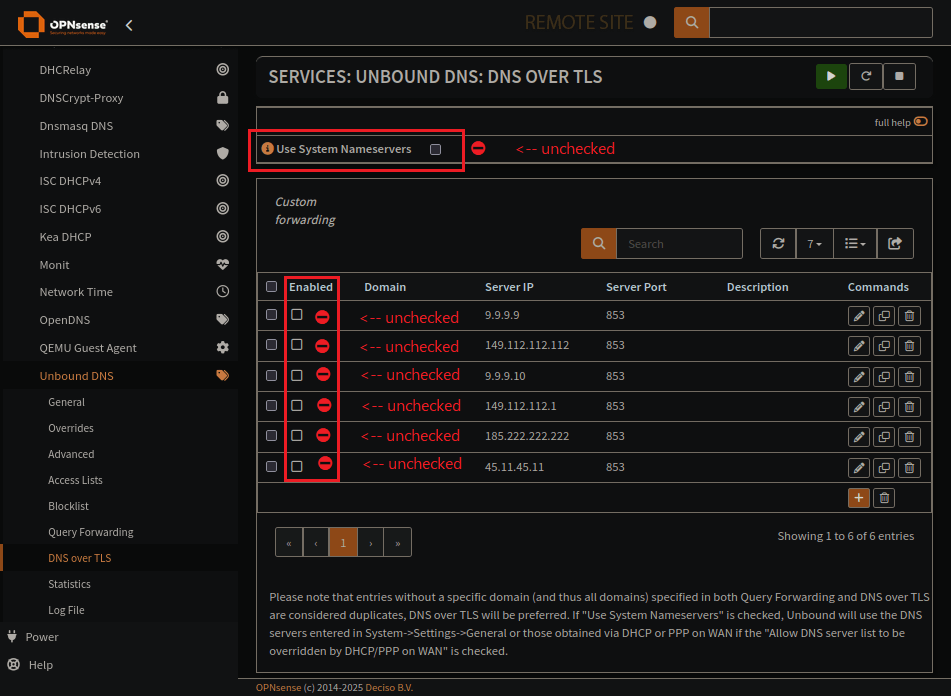Open the Overrides page
This screenshot has height=696, width=951.
pyautogui.click(x=71, y=428)
